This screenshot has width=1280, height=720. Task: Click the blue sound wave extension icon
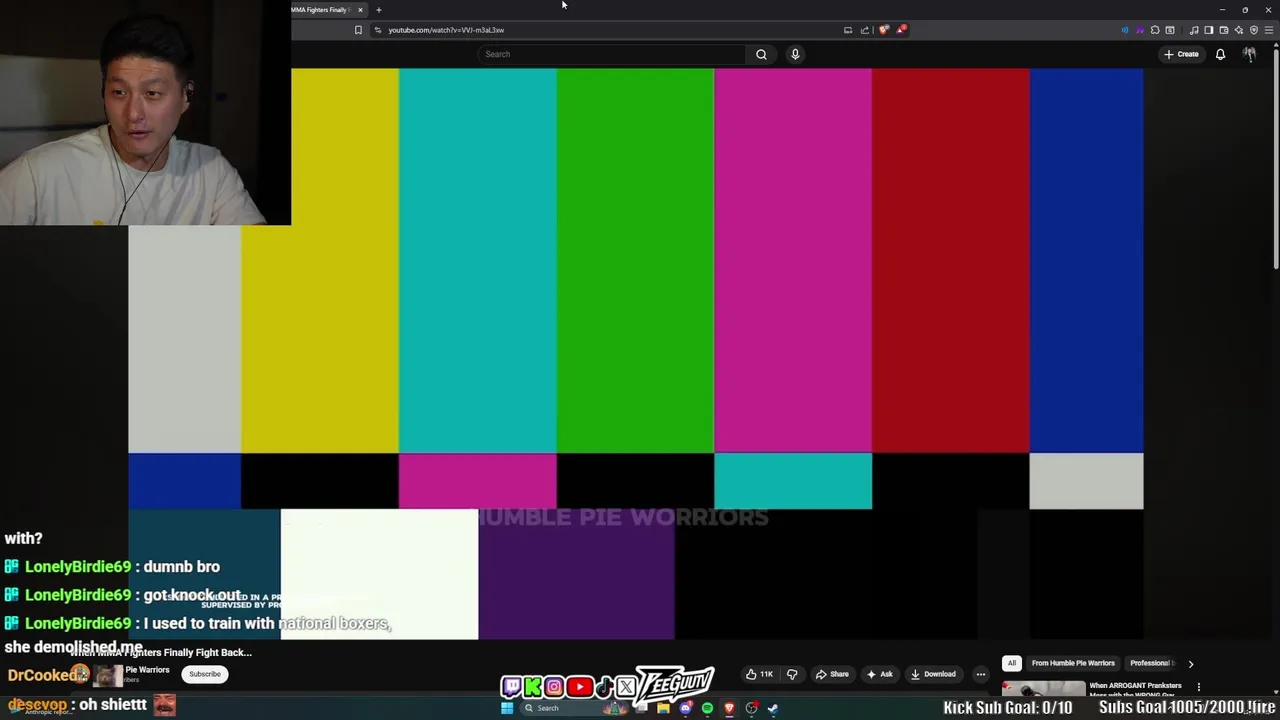click(x=1125, y=30)
